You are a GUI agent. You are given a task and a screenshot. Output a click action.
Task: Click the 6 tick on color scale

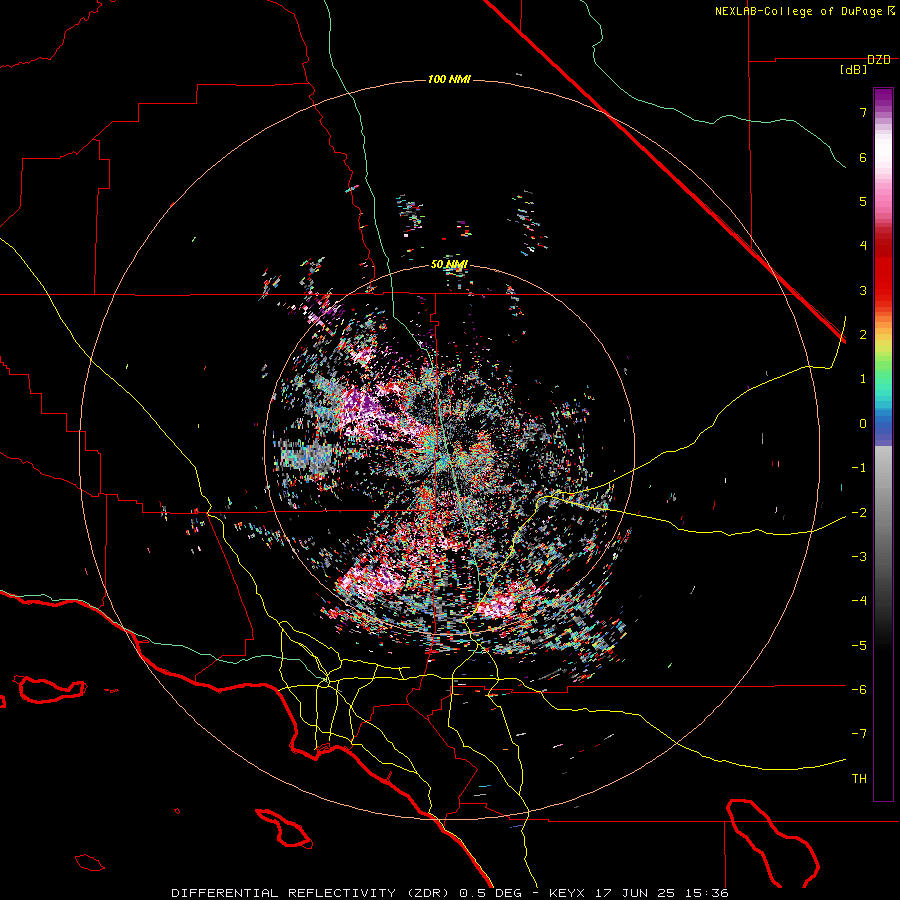(x=863, y=157)
